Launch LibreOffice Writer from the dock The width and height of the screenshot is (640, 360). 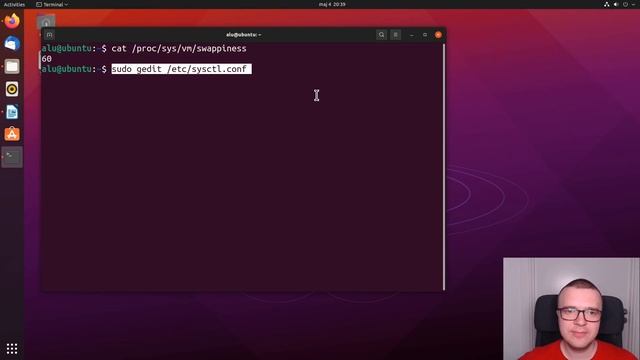[x=12, y=112]
